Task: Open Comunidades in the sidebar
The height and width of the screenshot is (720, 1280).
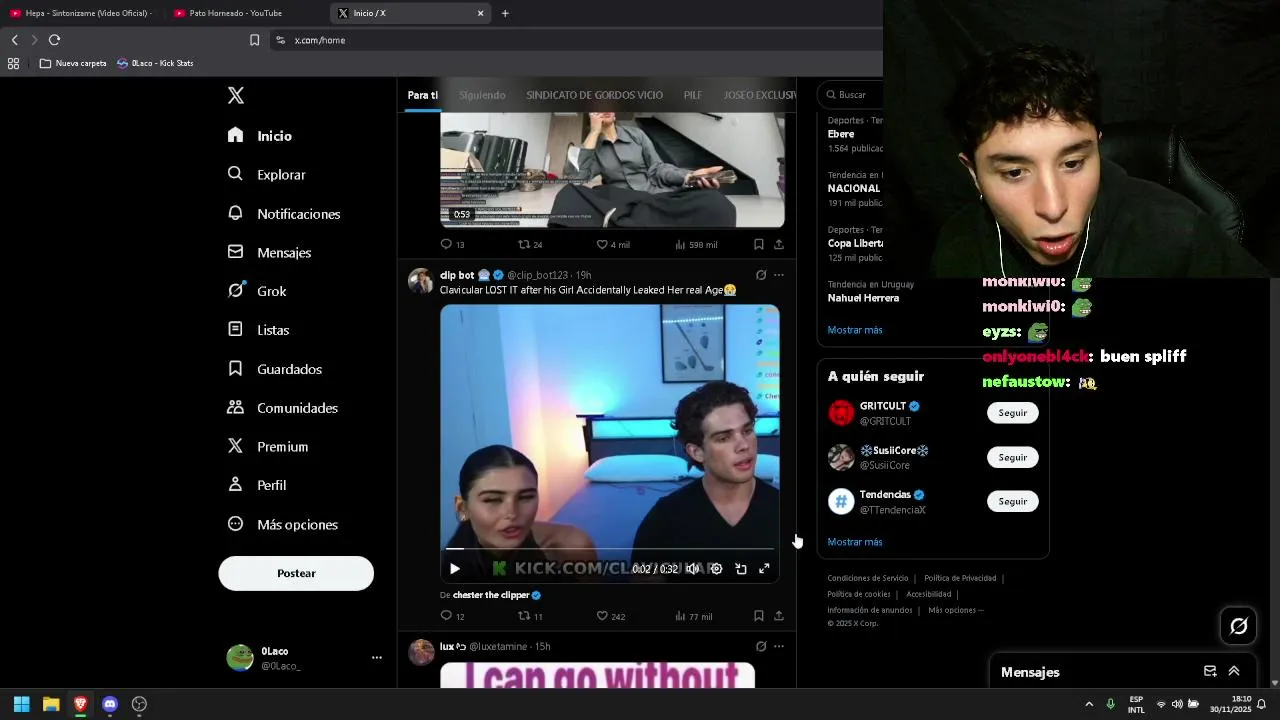Action: [283, 408]
